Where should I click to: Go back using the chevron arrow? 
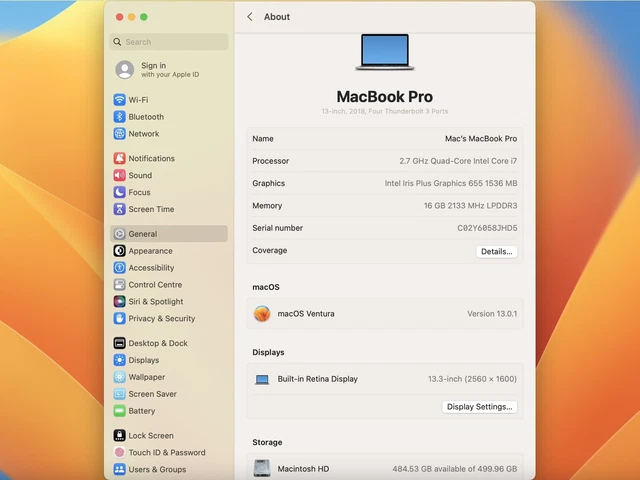250,17
